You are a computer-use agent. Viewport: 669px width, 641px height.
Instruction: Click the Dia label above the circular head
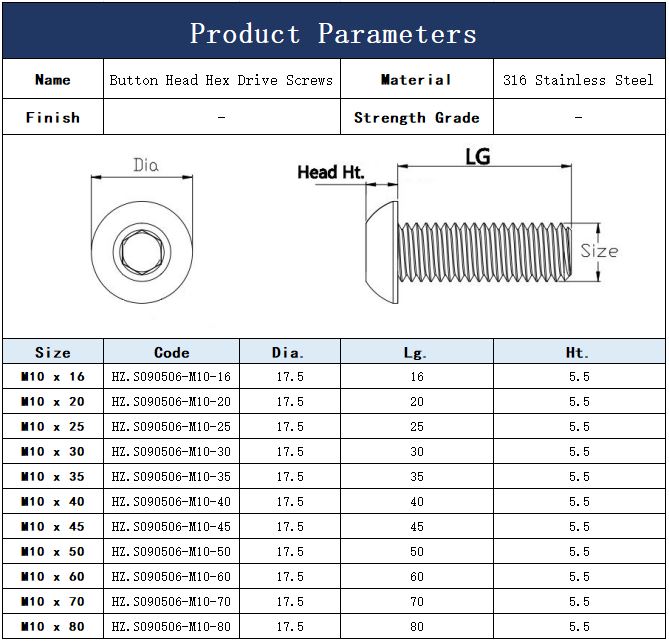[146, 165]
